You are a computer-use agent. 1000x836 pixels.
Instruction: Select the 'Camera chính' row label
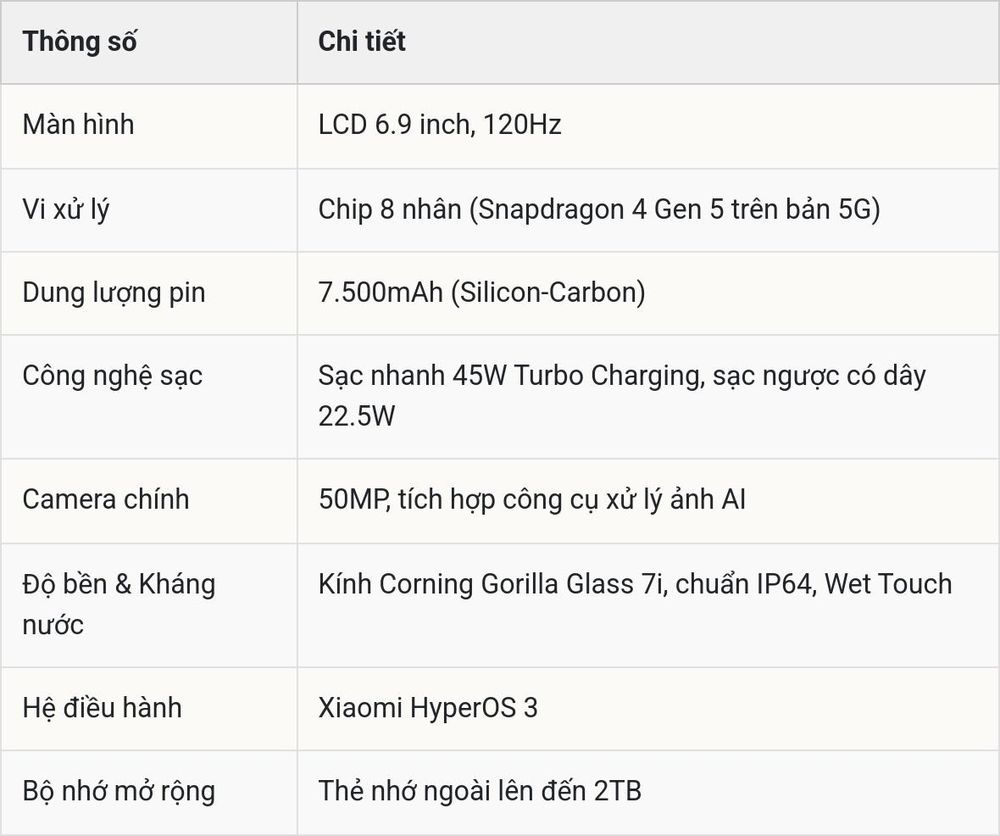pyautogui.click(x=106, y=499)
